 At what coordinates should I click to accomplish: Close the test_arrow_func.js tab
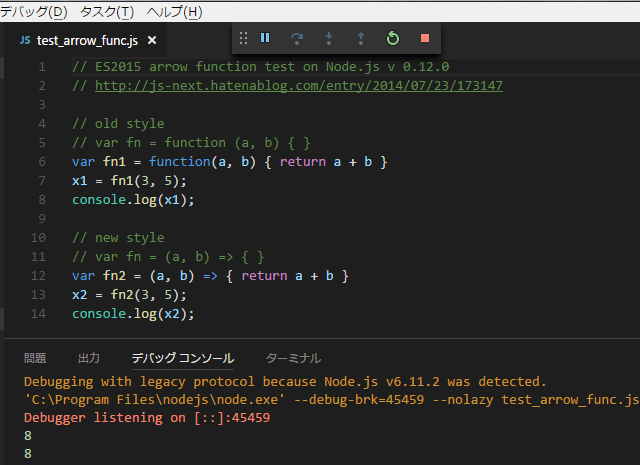(x=152, y=40)
